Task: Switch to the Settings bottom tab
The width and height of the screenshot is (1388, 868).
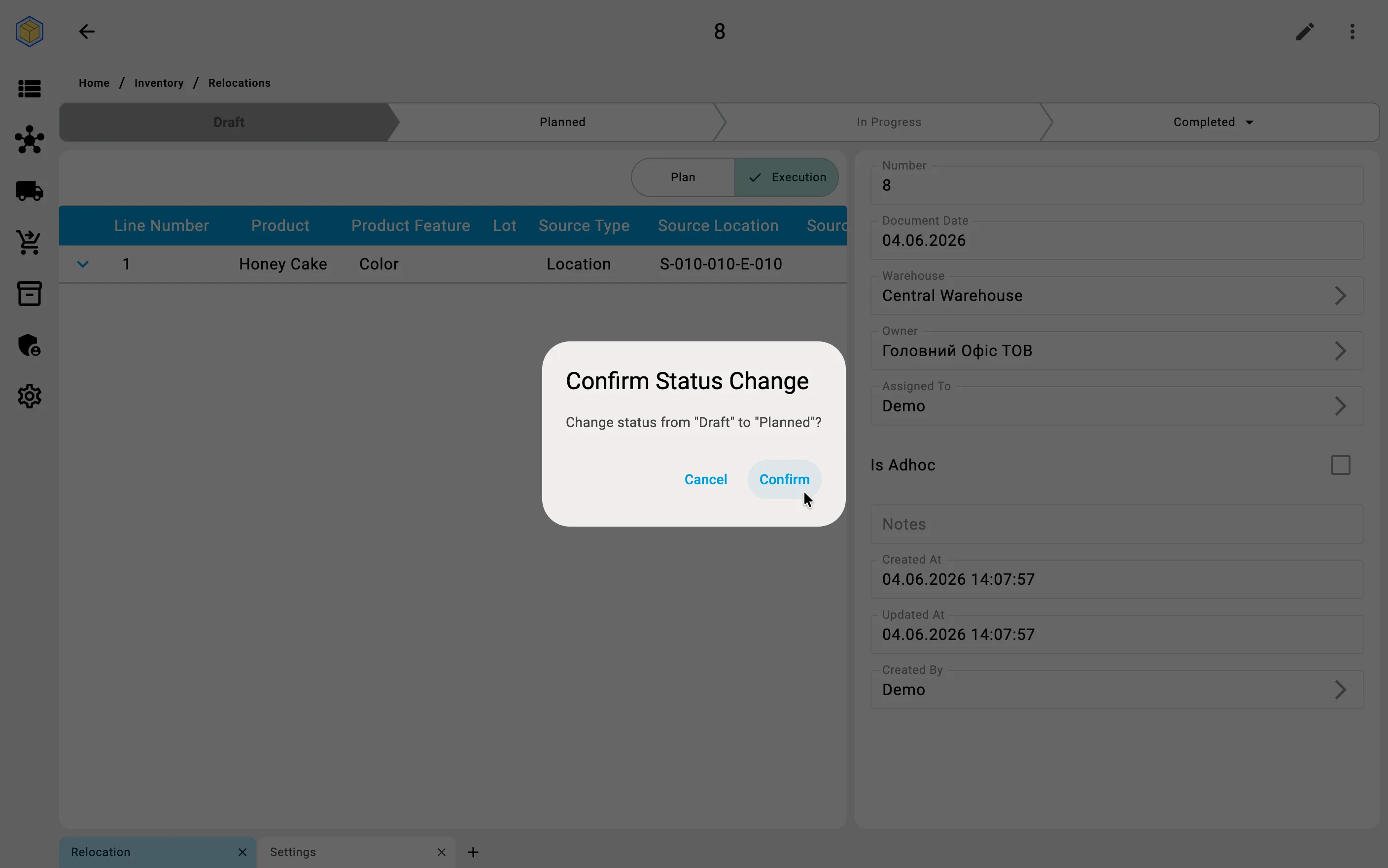Action: click(x=356, y=852)
